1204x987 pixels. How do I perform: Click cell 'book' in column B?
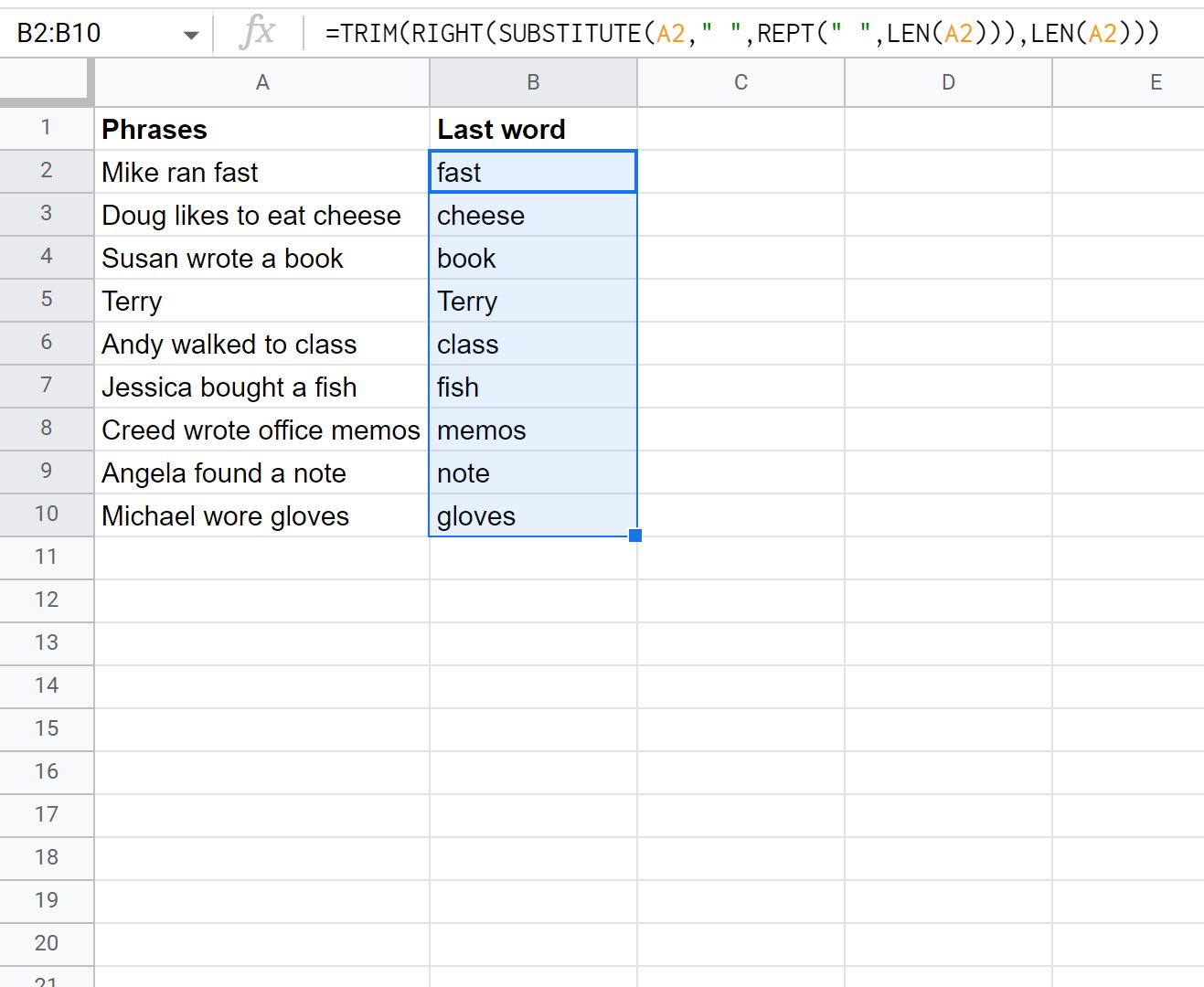pos(533,258)
